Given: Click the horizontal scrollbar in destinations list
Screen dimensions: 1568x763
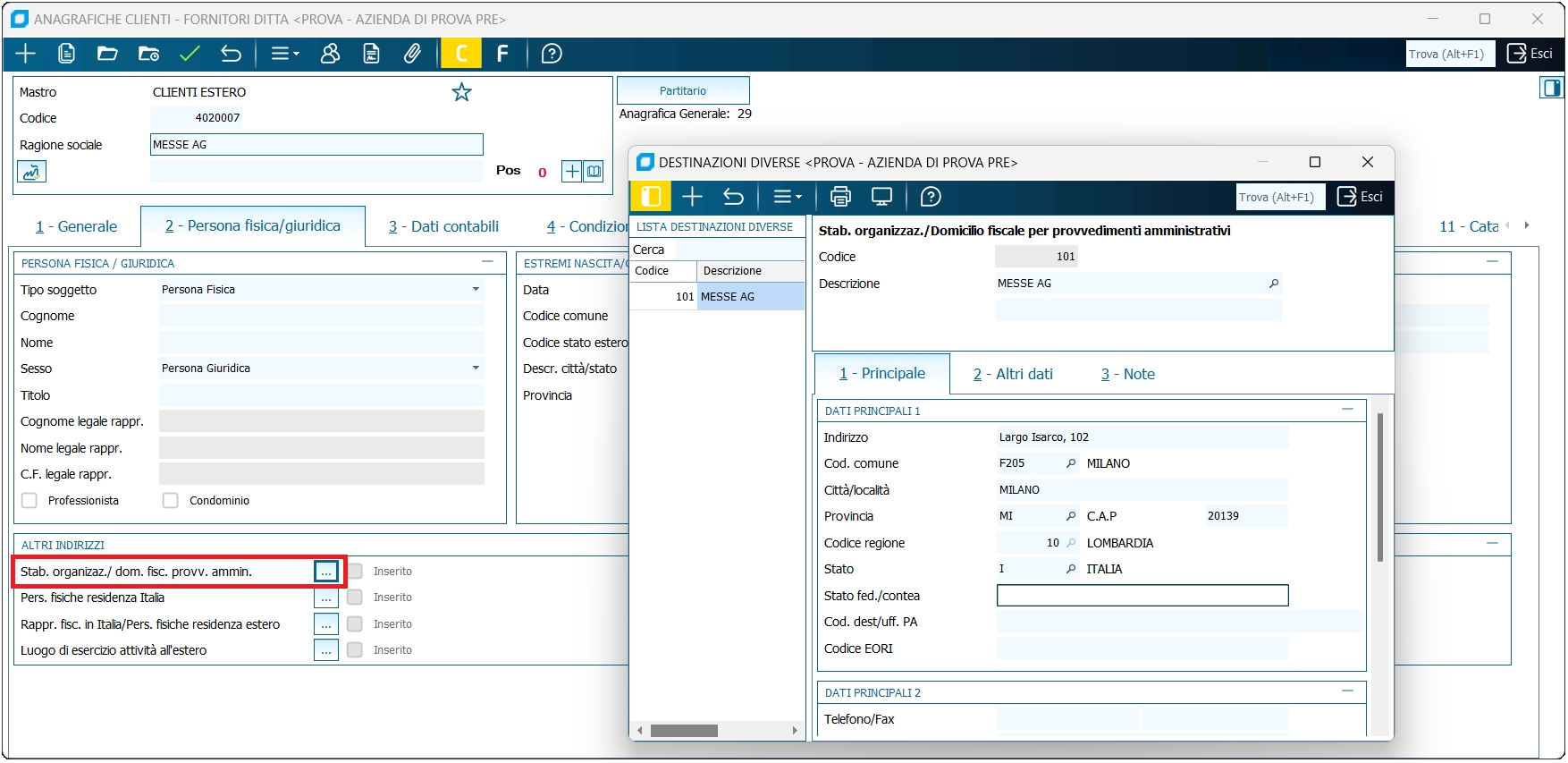Looking at the screenshot, I should (684, 731).
